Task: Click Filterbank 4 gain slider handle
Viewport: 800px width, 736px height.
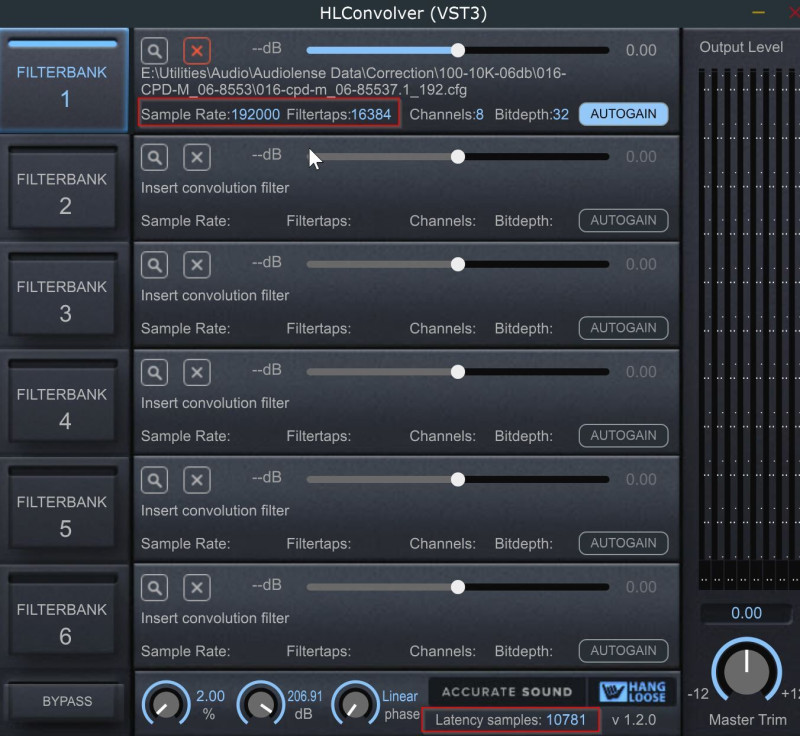Action: (458, 372)
